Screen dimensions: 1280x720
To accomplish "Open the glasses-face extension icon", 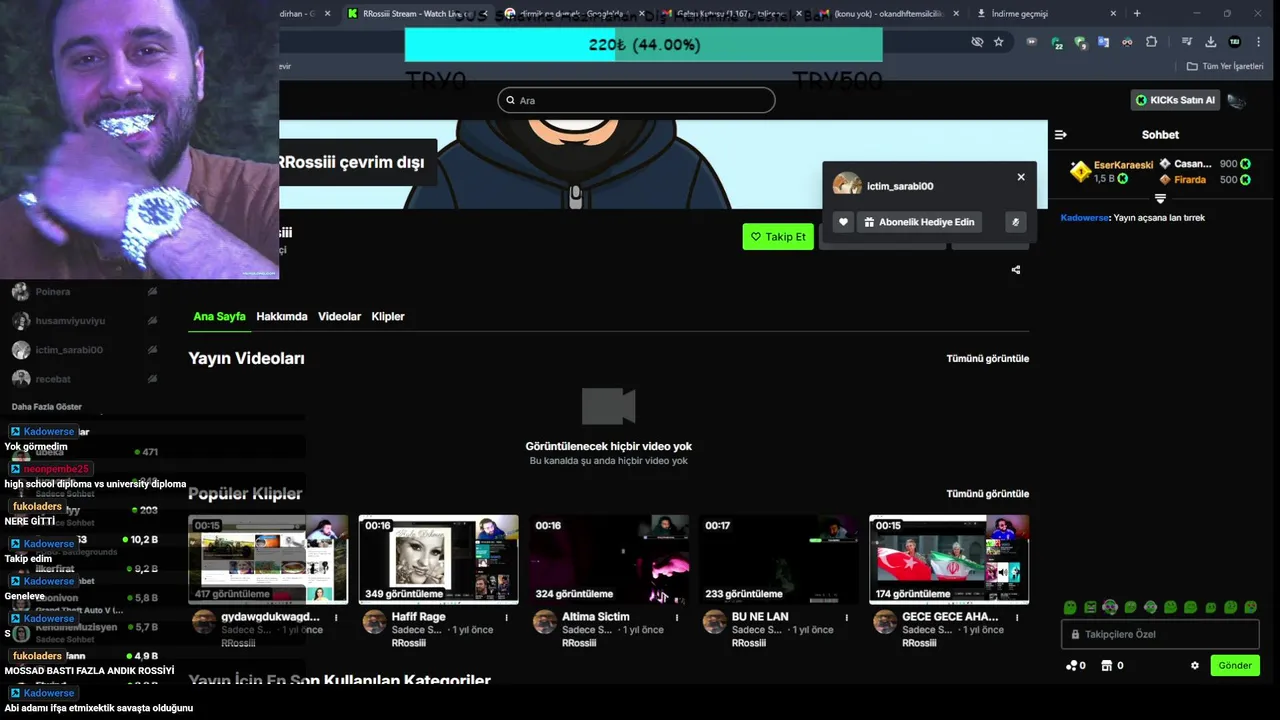I will point(1127,42).
